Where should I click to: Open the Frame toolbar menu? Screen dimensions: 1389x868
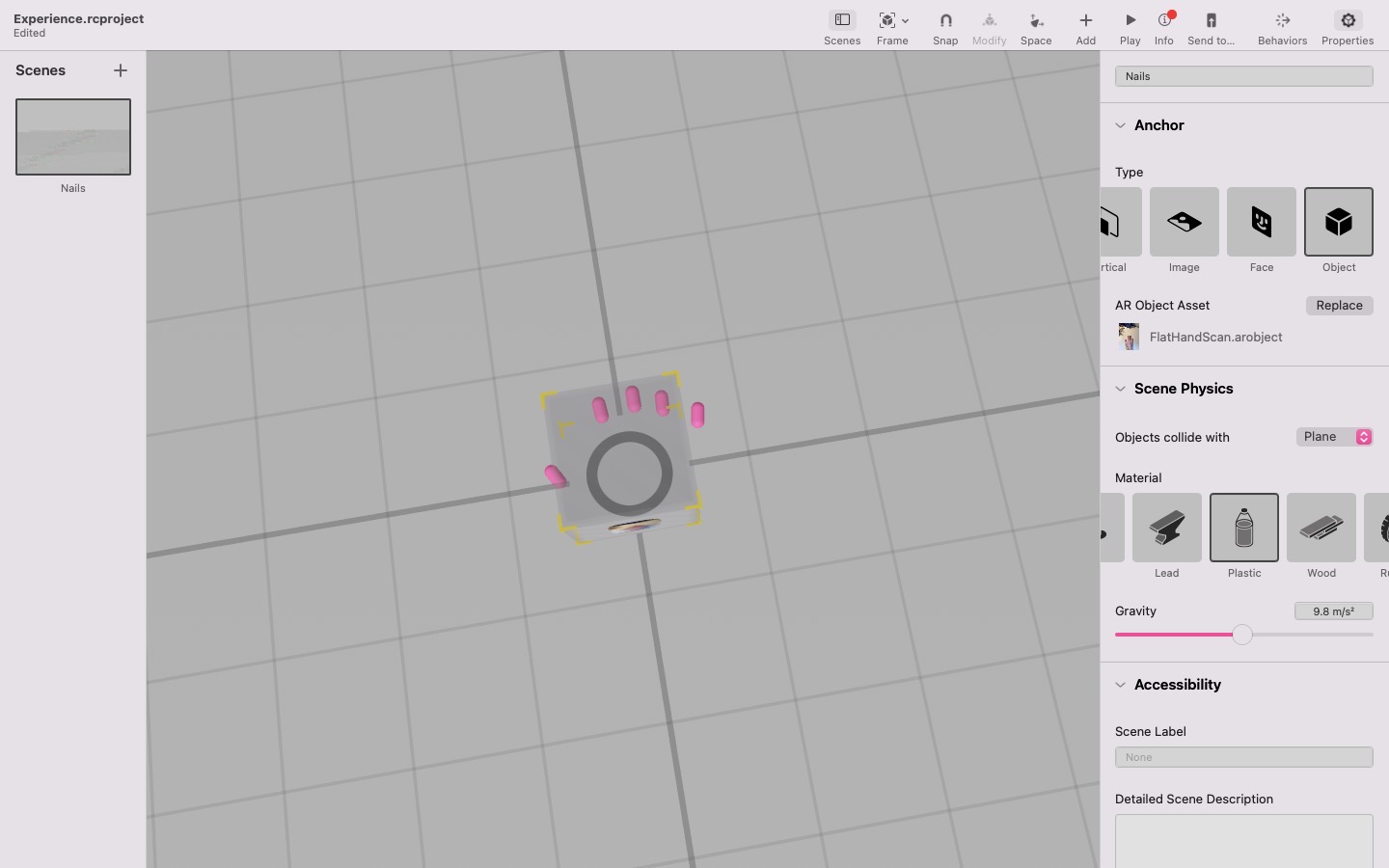tap(893, 20)
